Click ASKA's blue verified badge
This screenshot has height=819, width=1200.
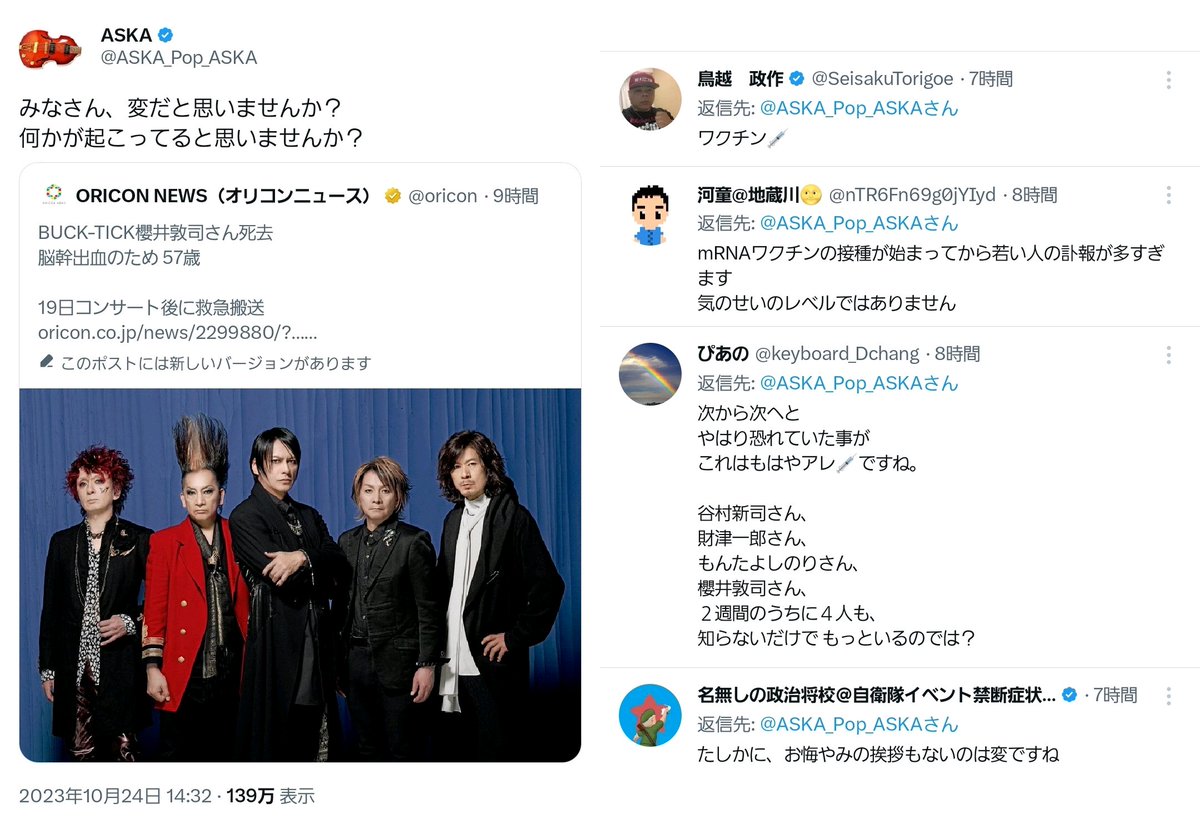166,35
